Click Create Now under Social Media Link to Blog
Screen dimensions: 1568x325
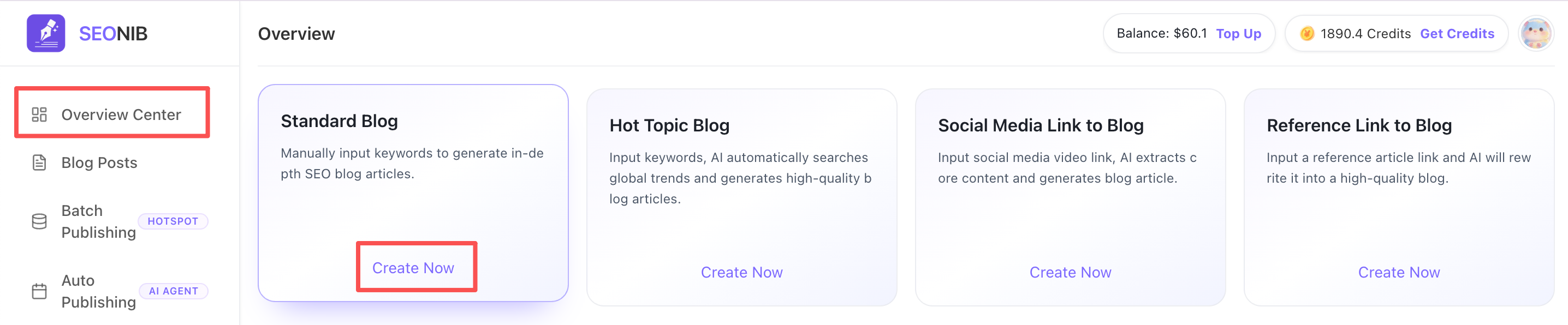click(1070, 272)
